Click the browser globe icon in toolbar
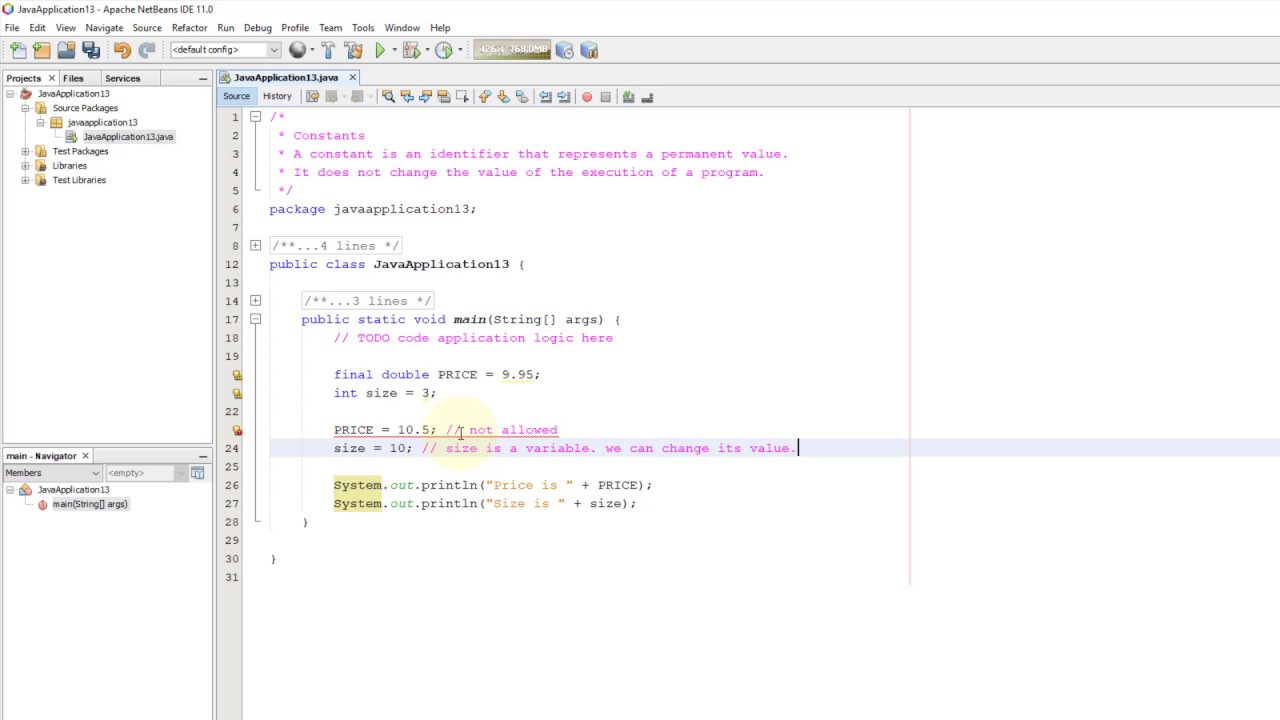The image size is (1280, 720). (297, 50)
